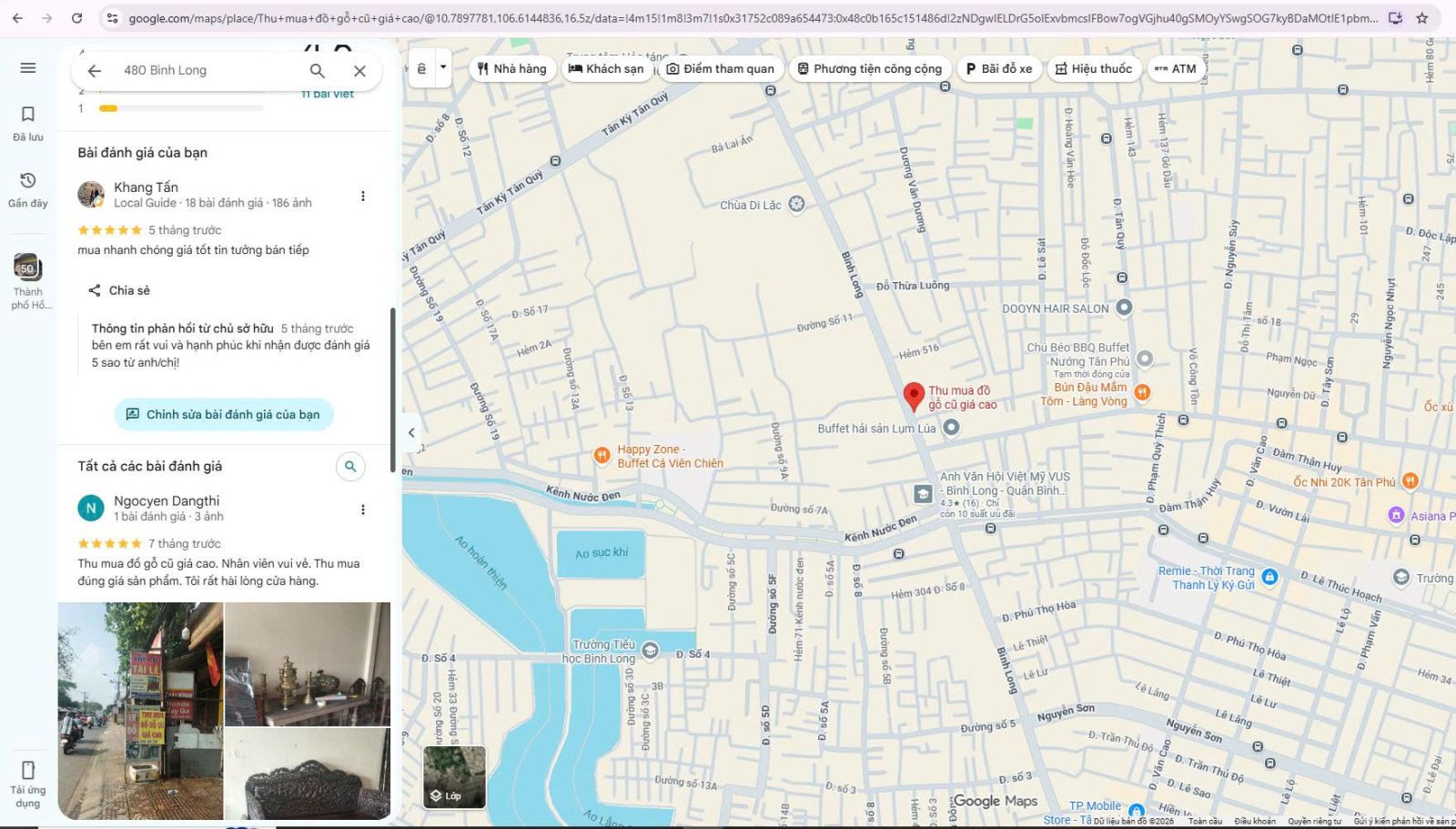Filter map by Nhà hàng
The width and height of the screenshot is (1456, 829).
point(512,68)
